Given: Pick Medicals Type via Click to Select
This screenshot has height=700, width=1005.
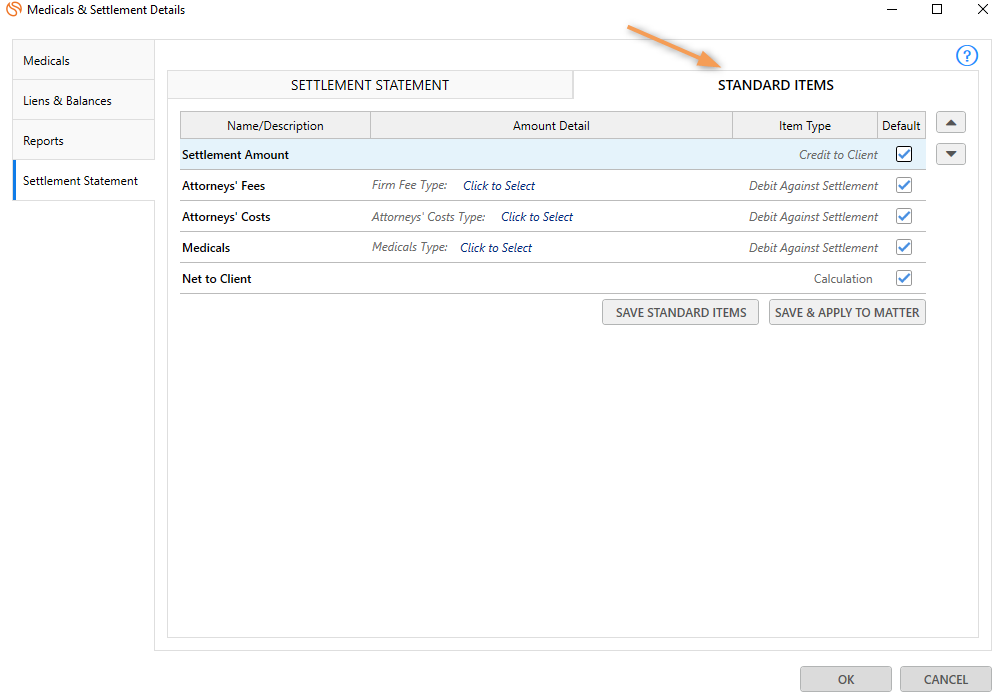Looking at the screenshot, I should tap(496, 248).
